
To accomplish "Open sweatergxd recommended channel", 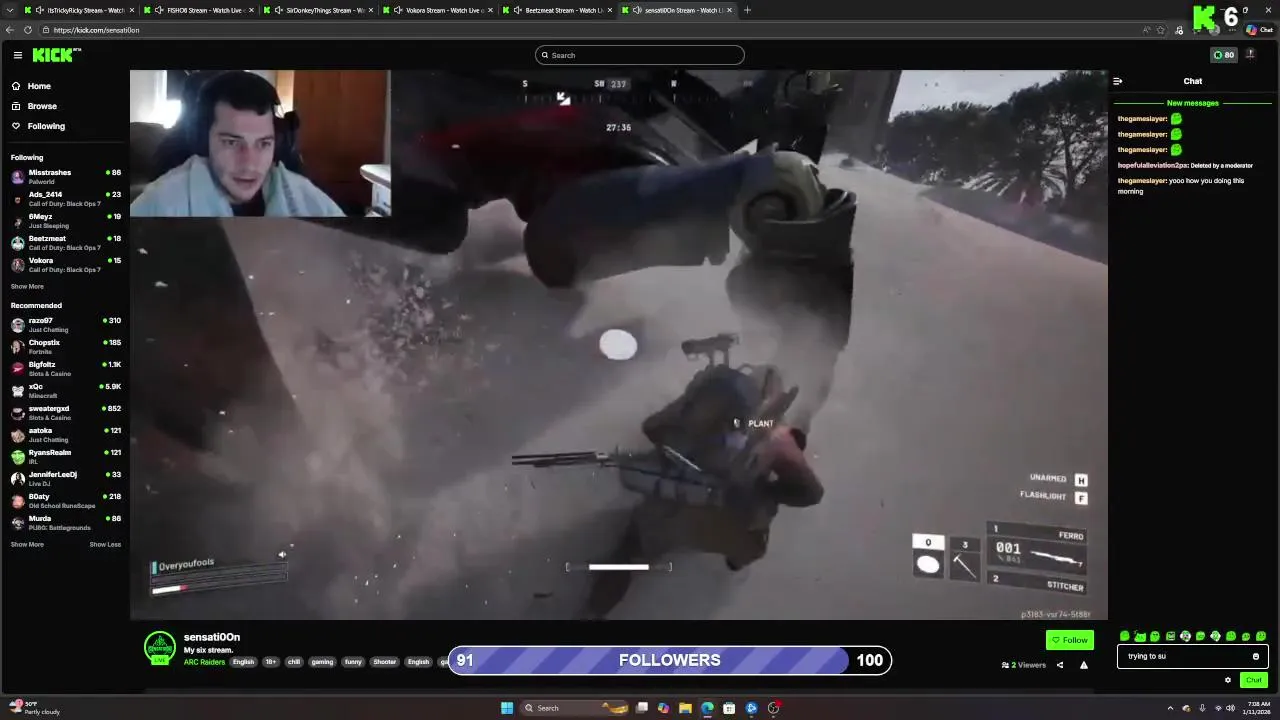I will coord(65,413).
